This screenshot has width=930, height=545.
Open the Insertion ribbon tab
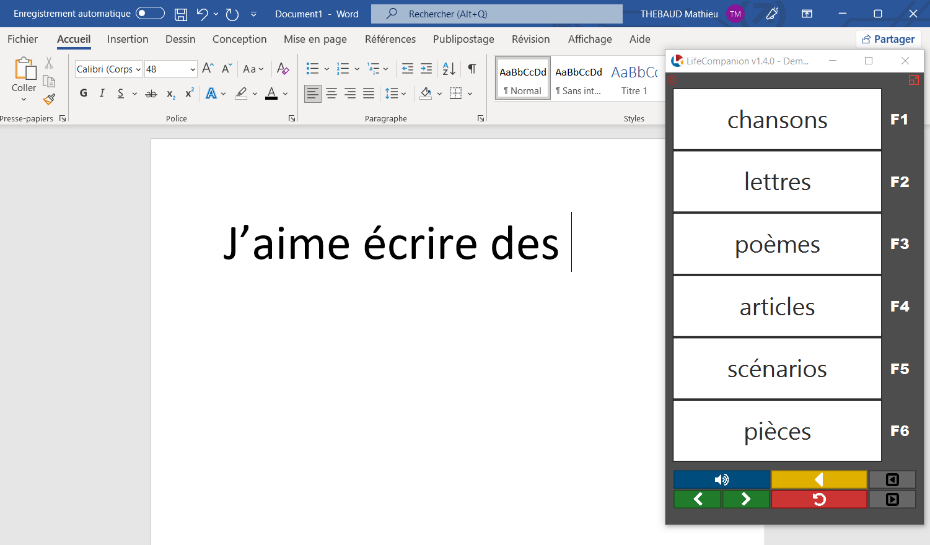[127, 39]
